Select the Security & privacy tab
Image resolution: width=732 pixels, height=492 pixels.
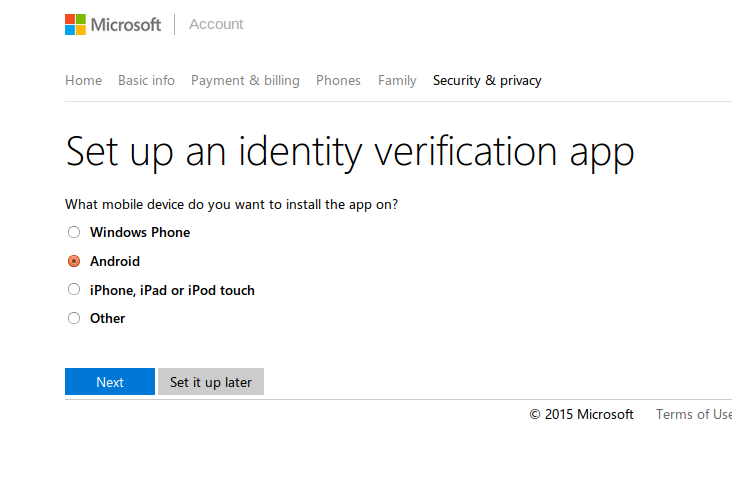coord(487,80)
